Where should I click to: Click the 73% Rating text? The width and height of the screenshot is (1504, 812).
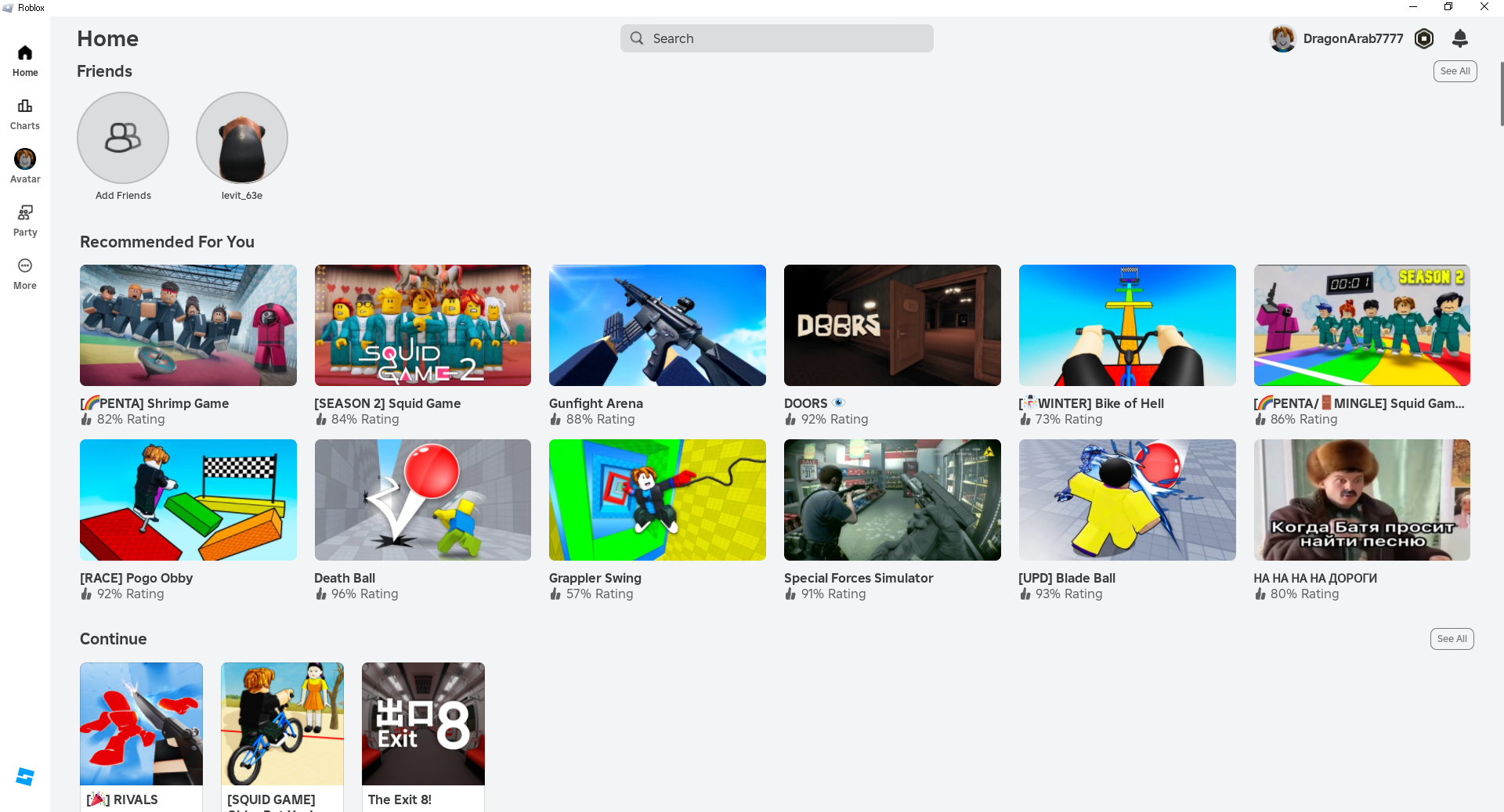[1068, 420]
